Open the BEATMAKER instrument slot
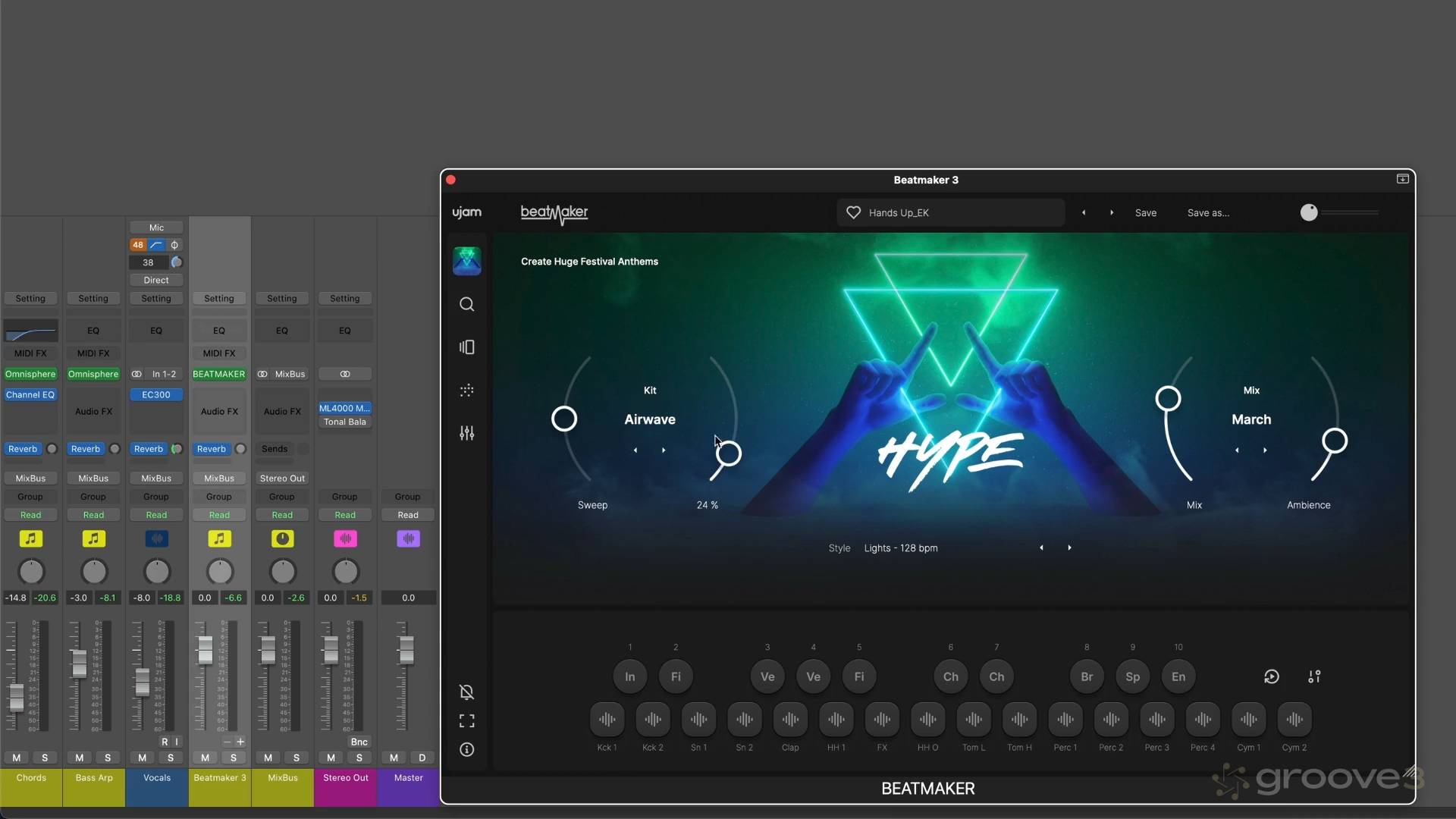The width and height of the screenshot is (1456, 819). [219, 374]
